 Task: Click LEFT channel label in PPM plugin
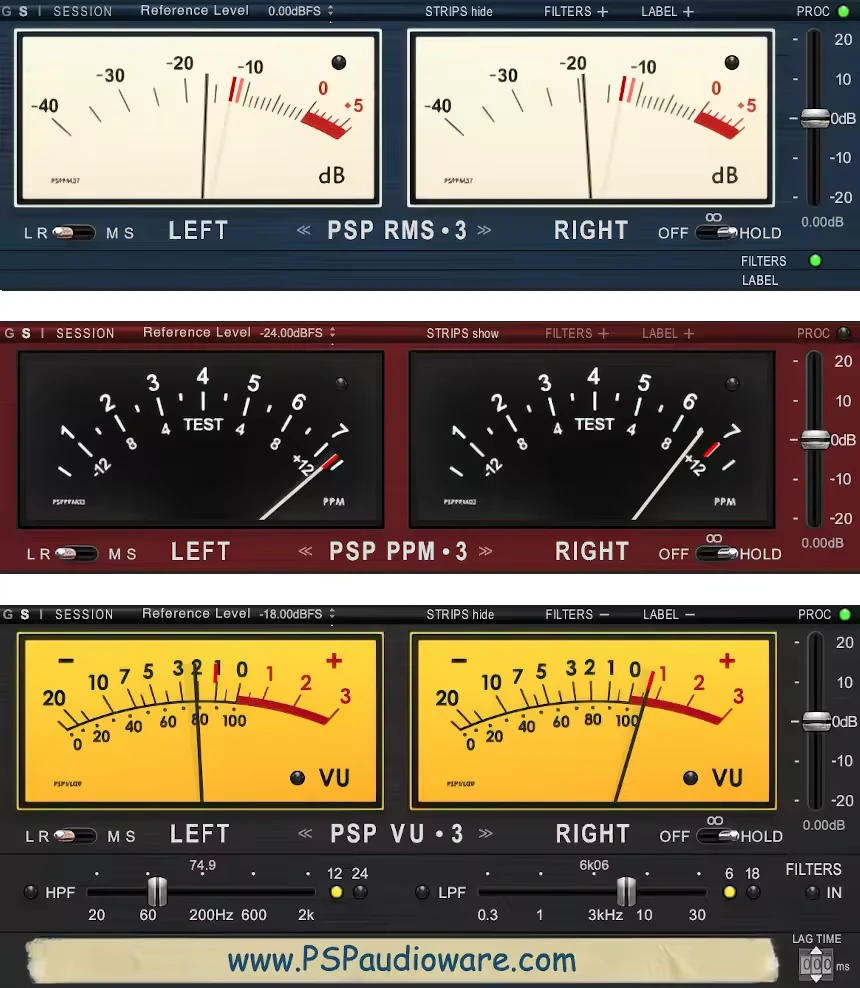click(200, 551)
